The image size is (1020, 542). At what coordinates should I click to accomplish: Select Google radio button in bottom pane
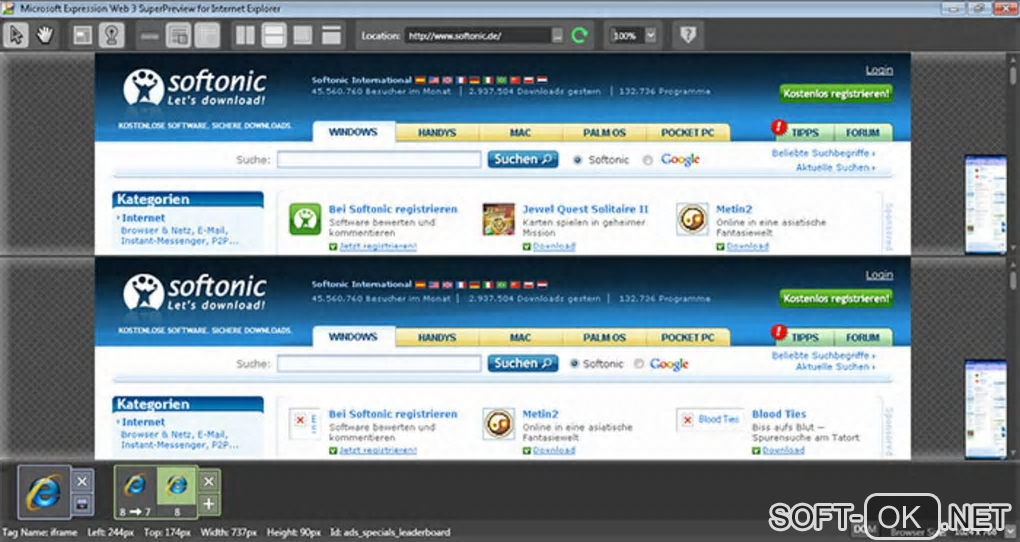tap(638, 364)
